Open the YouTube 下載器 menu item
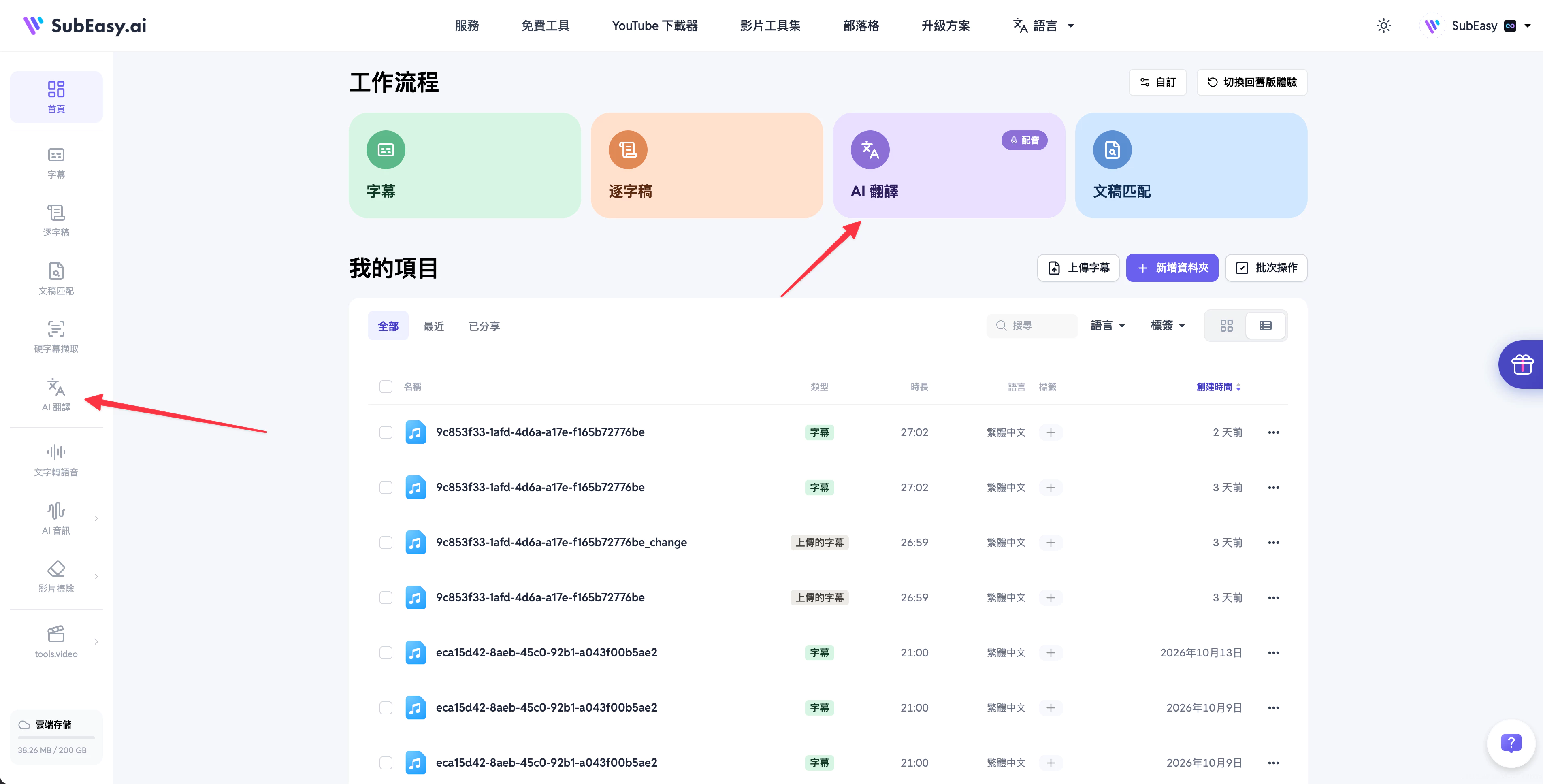The height and width of the screenshot is (784, 1543). pyautogui.click(x=655, y=26)
